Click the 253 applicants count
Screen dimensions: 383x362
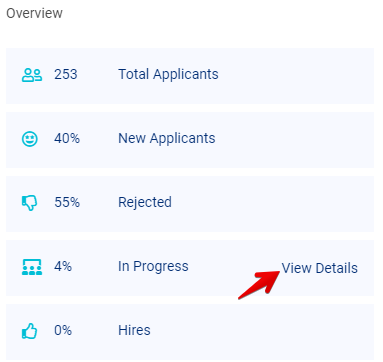point(66,74)
